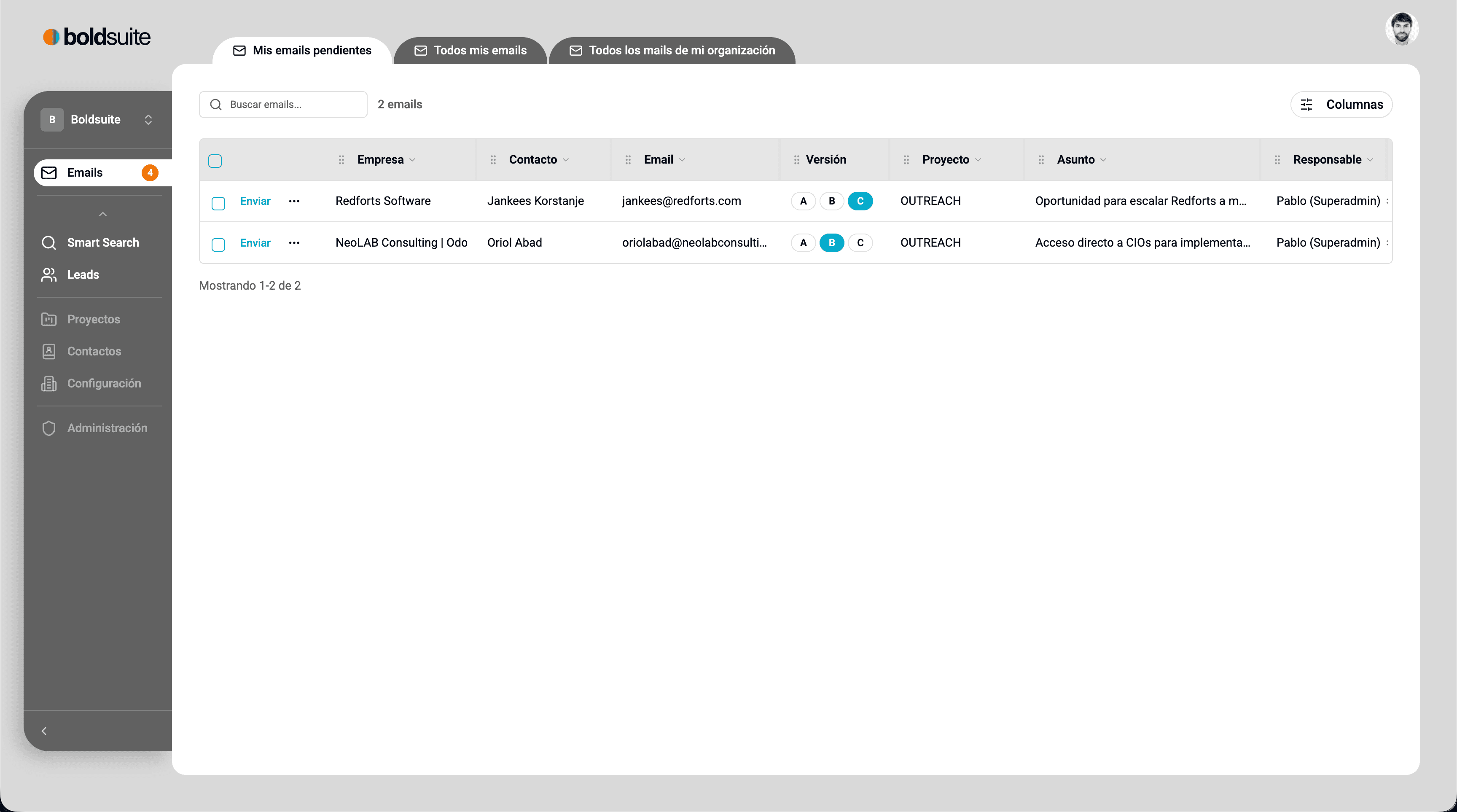
Task: Click the Oportunidad para escalar Redforts subject
Action: 1141,201
